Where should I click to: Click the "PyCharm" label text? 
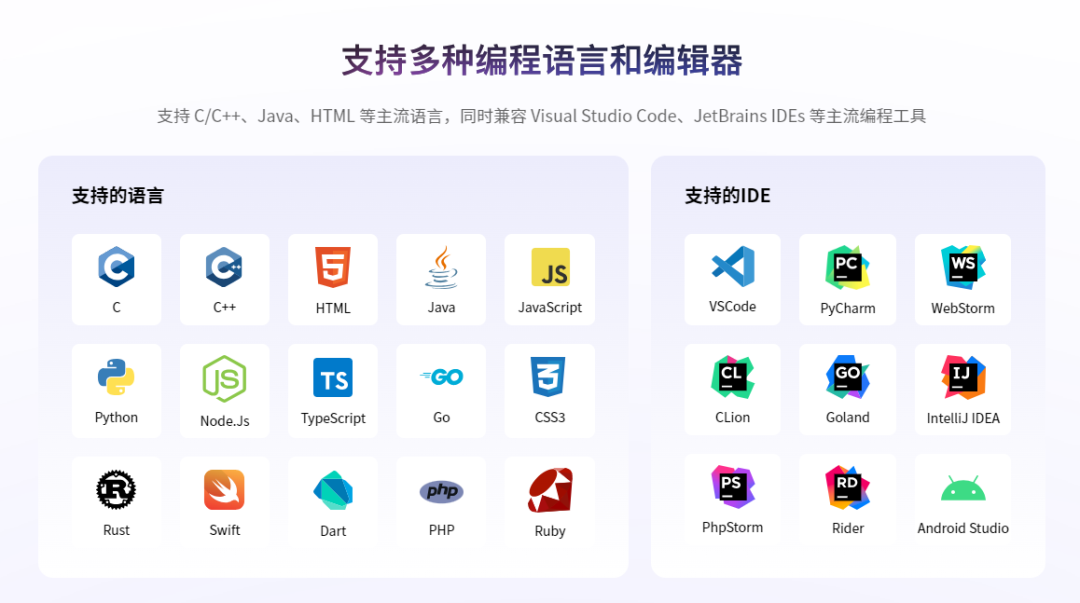[847, 308]
